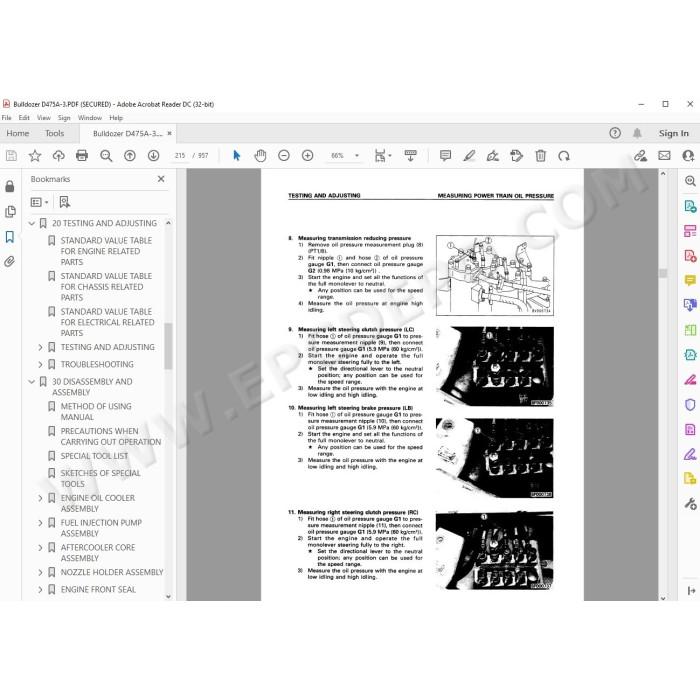Open Export PDF tool in right pane

[690, 206]
